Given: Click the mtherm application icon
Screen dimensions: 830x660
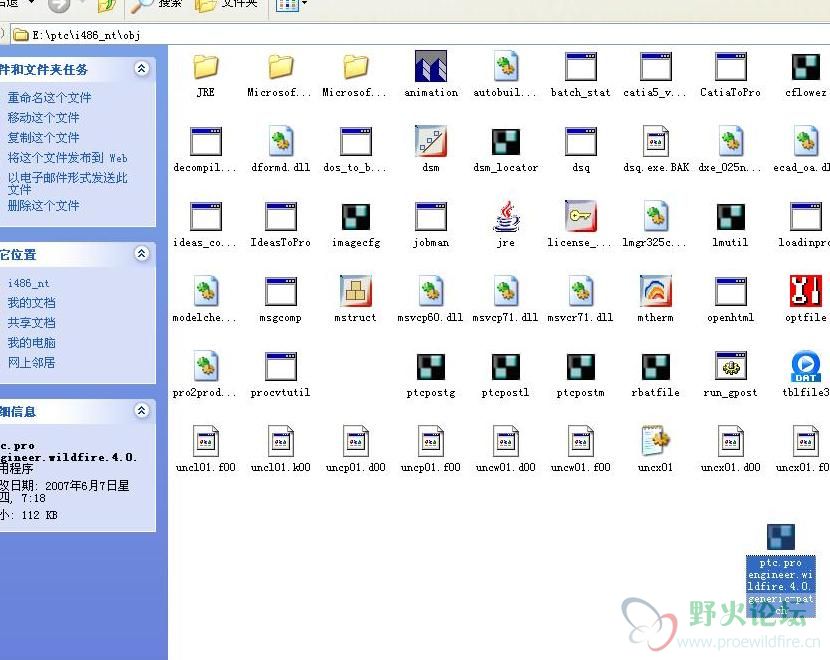Looking at the screenshot, I should 656,291.
